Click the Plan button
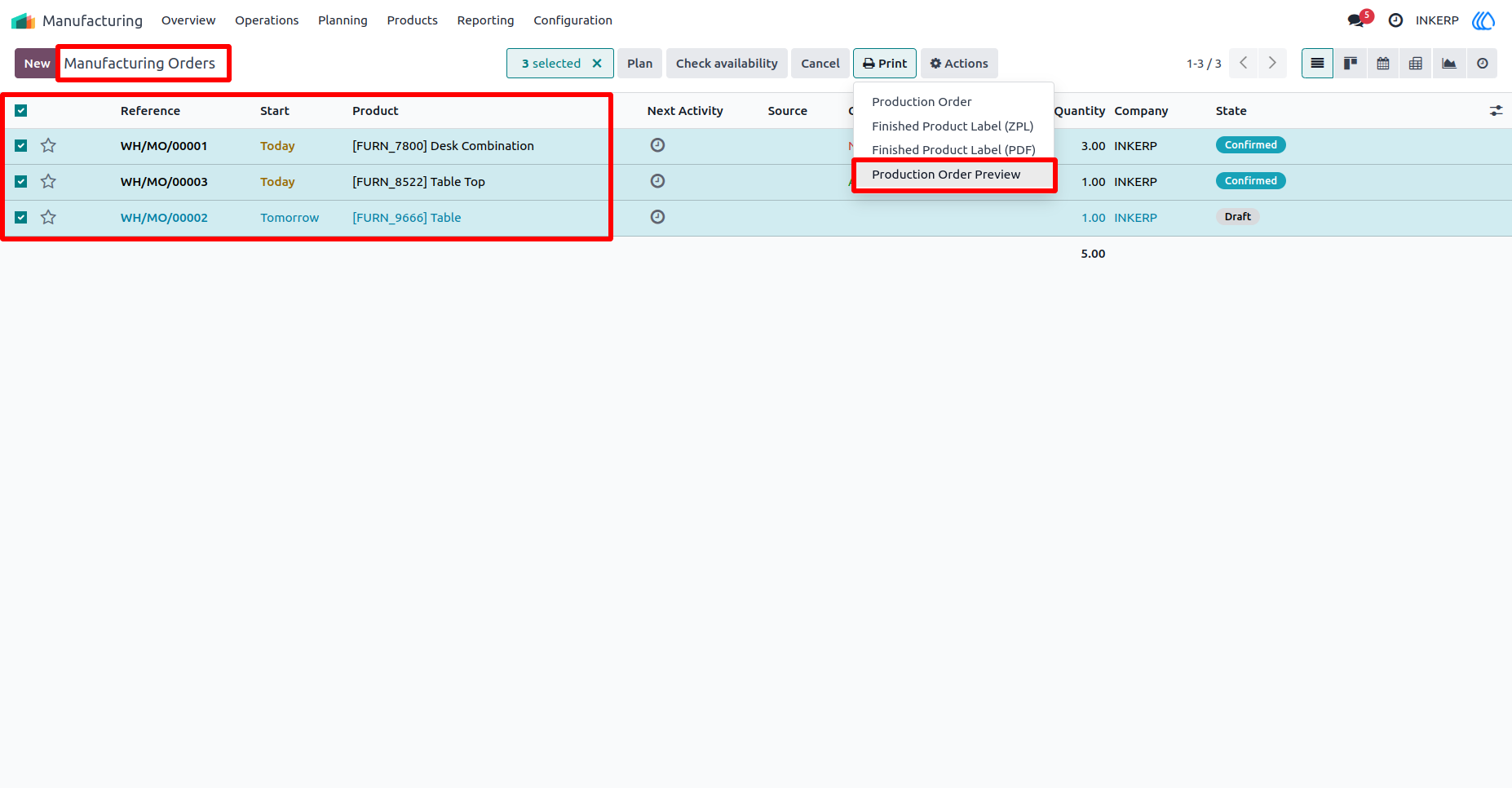 coord(639,64)
